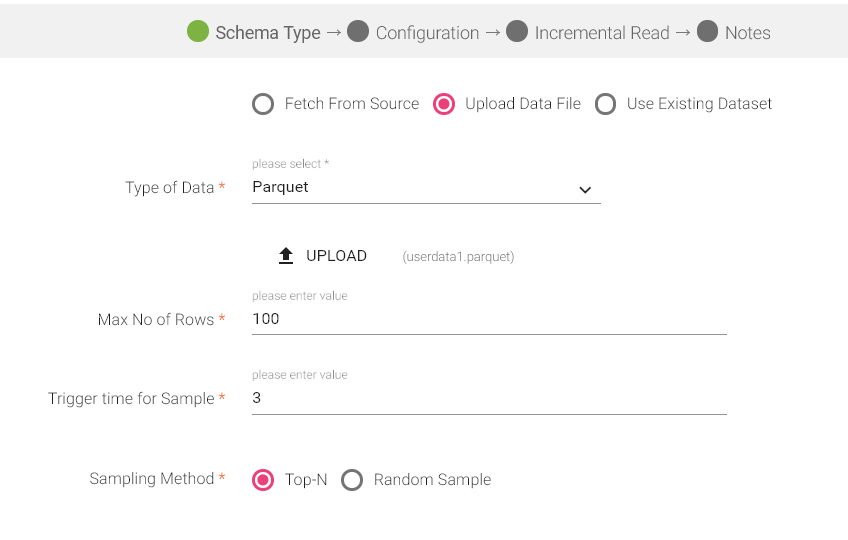This screenshot has height=540, width=848.
Task: Go to the Configuration step
Action: pyautogui.click(x=427, y=33)
